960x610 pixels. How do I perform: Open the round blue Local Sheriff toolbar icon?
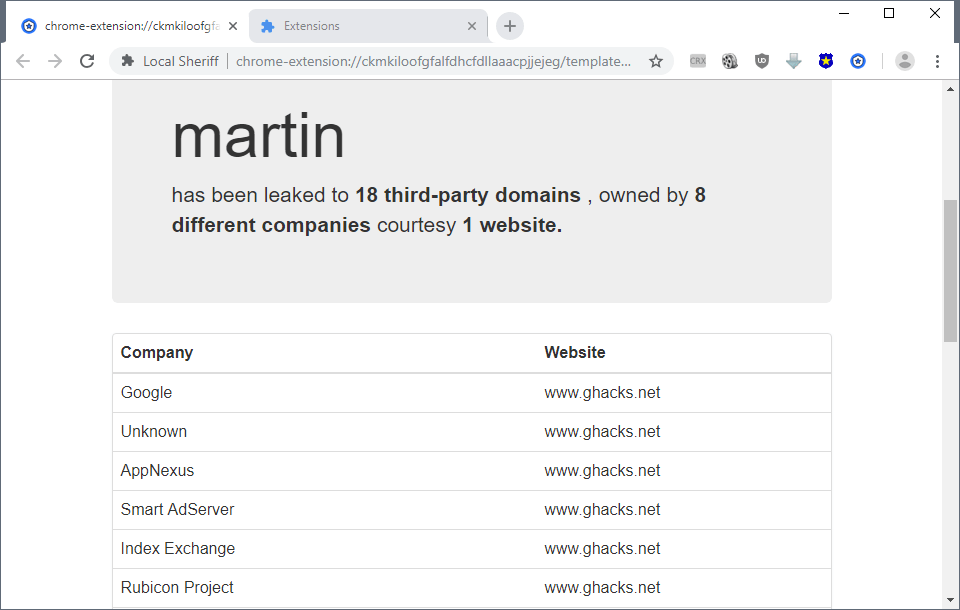click(858, 61)
